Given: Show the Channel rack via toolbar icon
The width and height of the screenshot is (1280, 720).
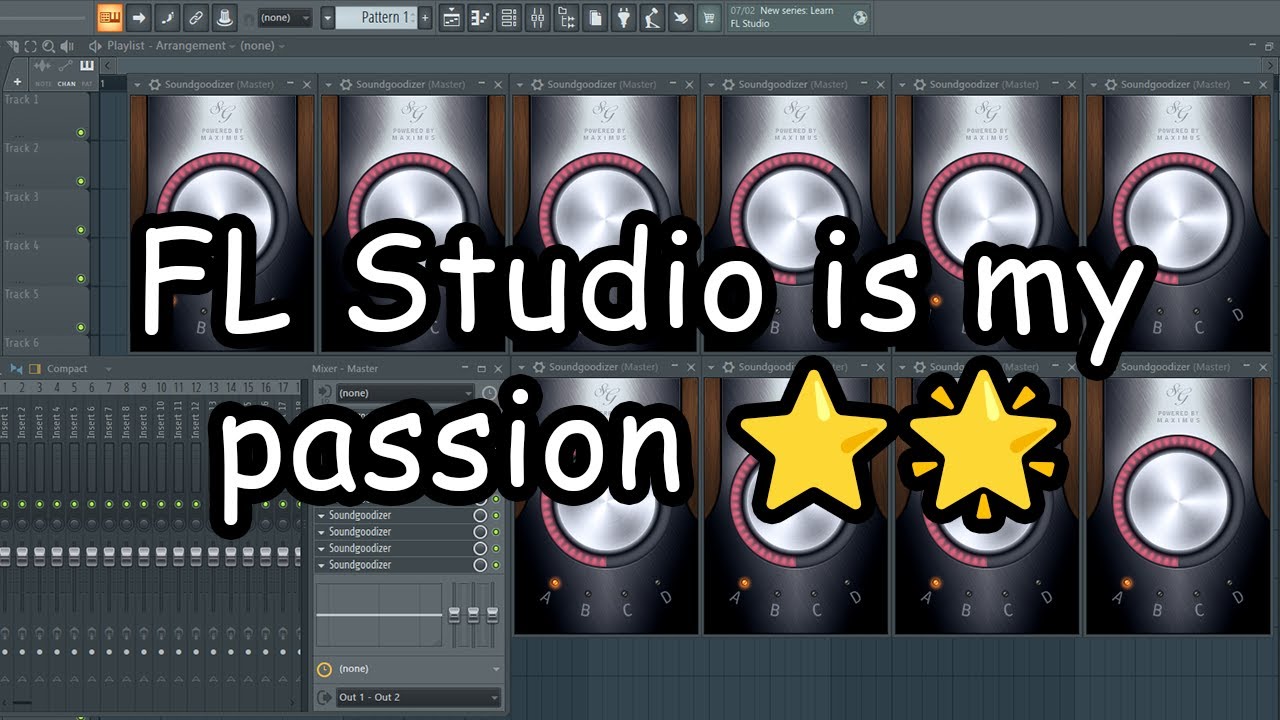Looking at the screenshot, I should click(509, 17).
